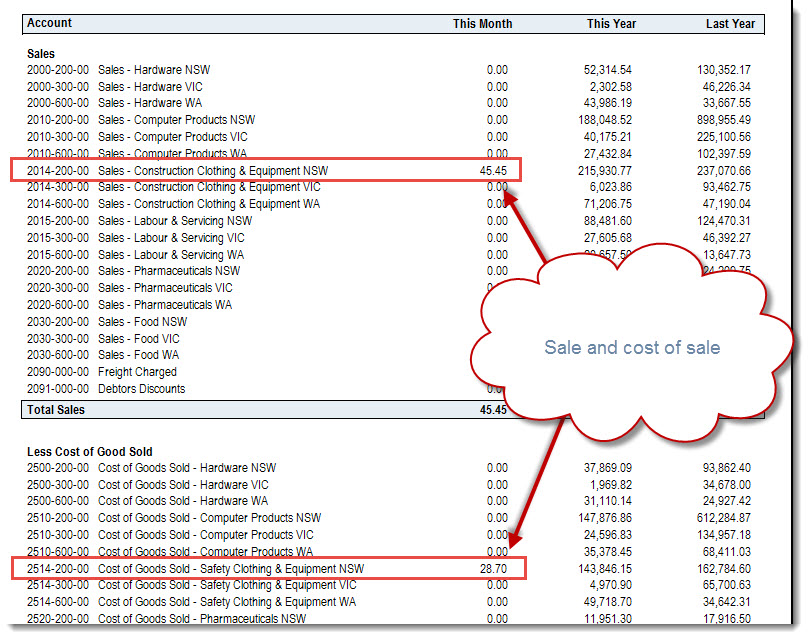808x639 pixels.
Task: Click the 215,930.77 This Year figure
Action: pyautogui.click(x=604, y=171)
